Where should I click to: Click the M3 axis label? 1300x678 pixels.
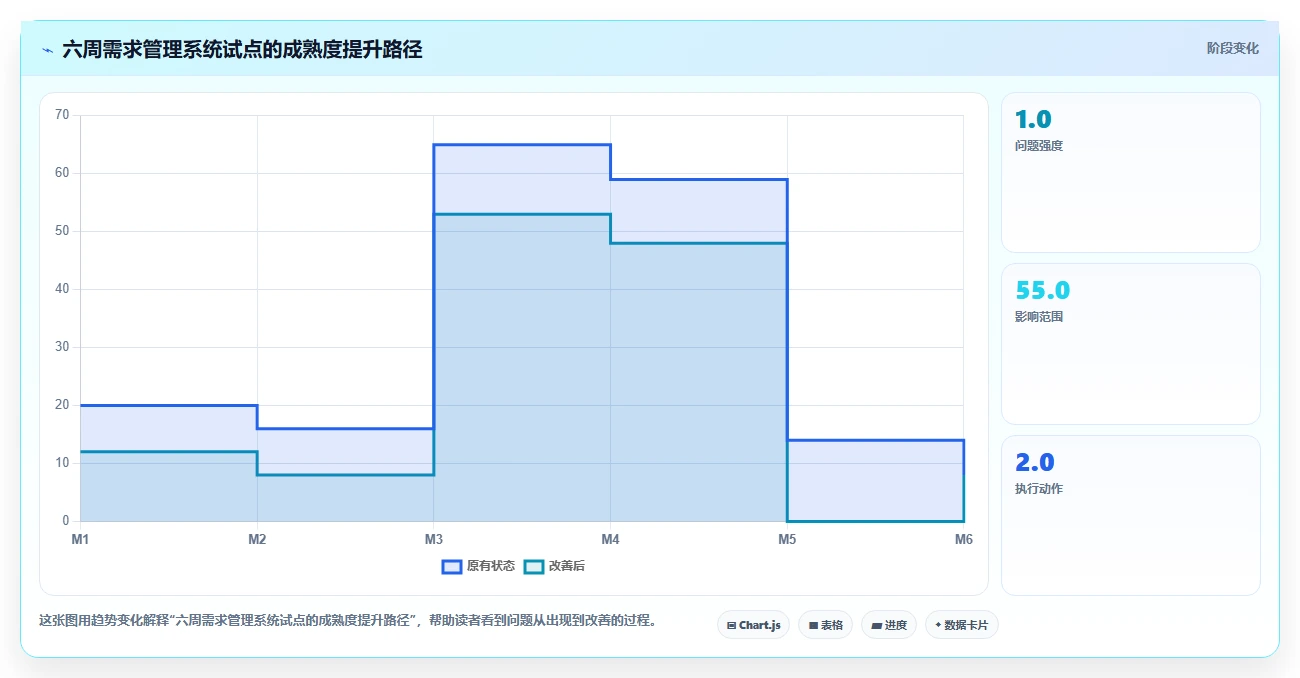[433, 539]
